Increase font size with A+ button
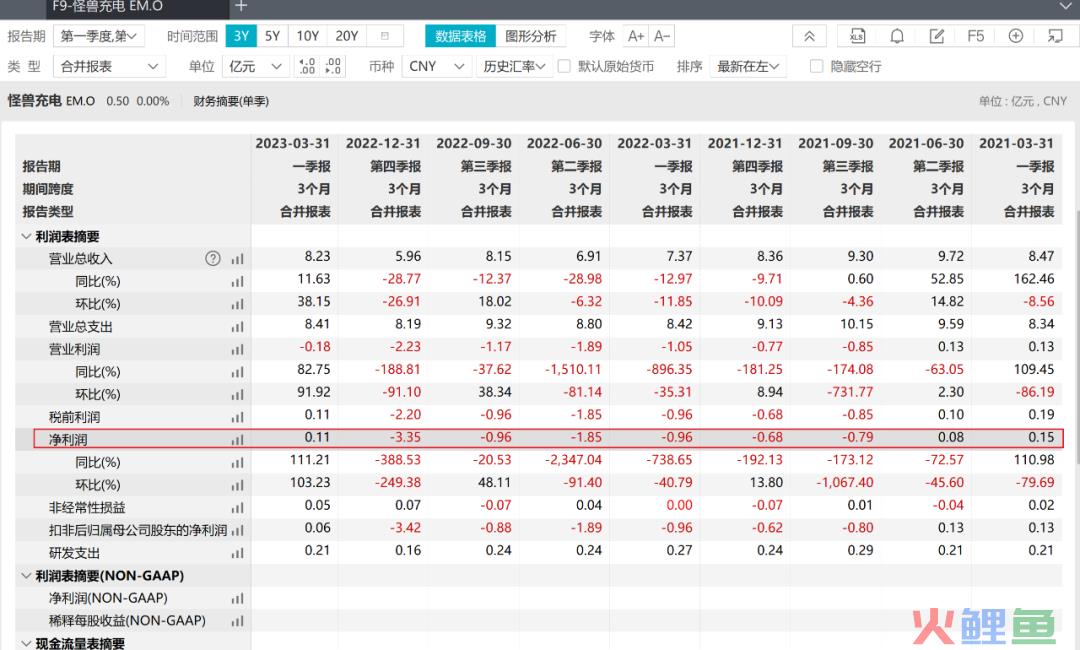The width and height of the screenshot is (1080, 650). tap(636, 36)
